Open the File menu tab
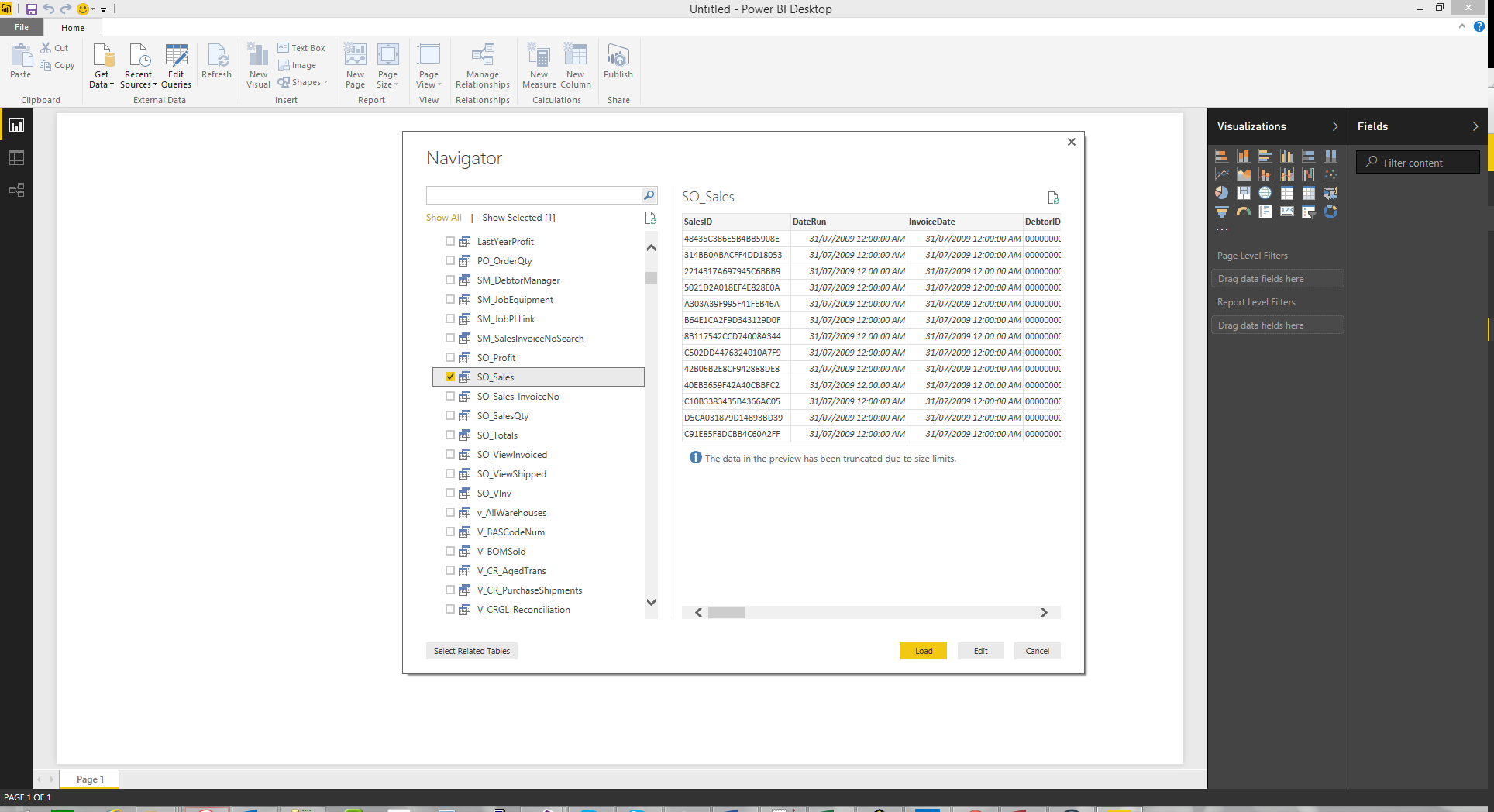 click(22, 27)
